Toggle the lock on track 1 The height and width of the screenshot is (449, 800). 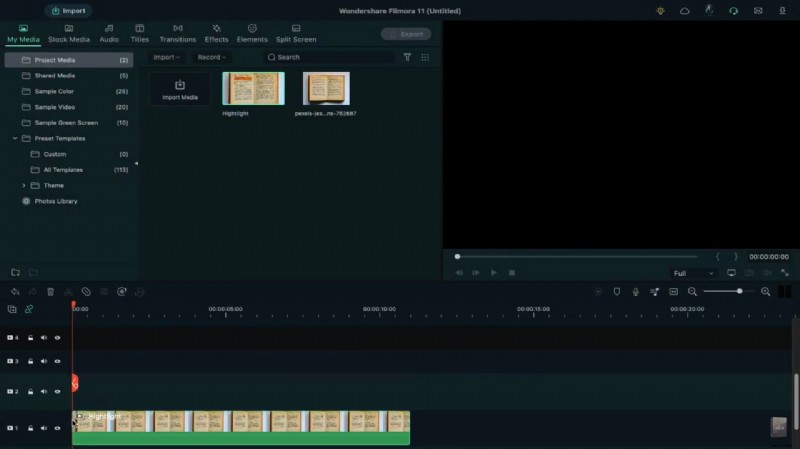(31, 428)
